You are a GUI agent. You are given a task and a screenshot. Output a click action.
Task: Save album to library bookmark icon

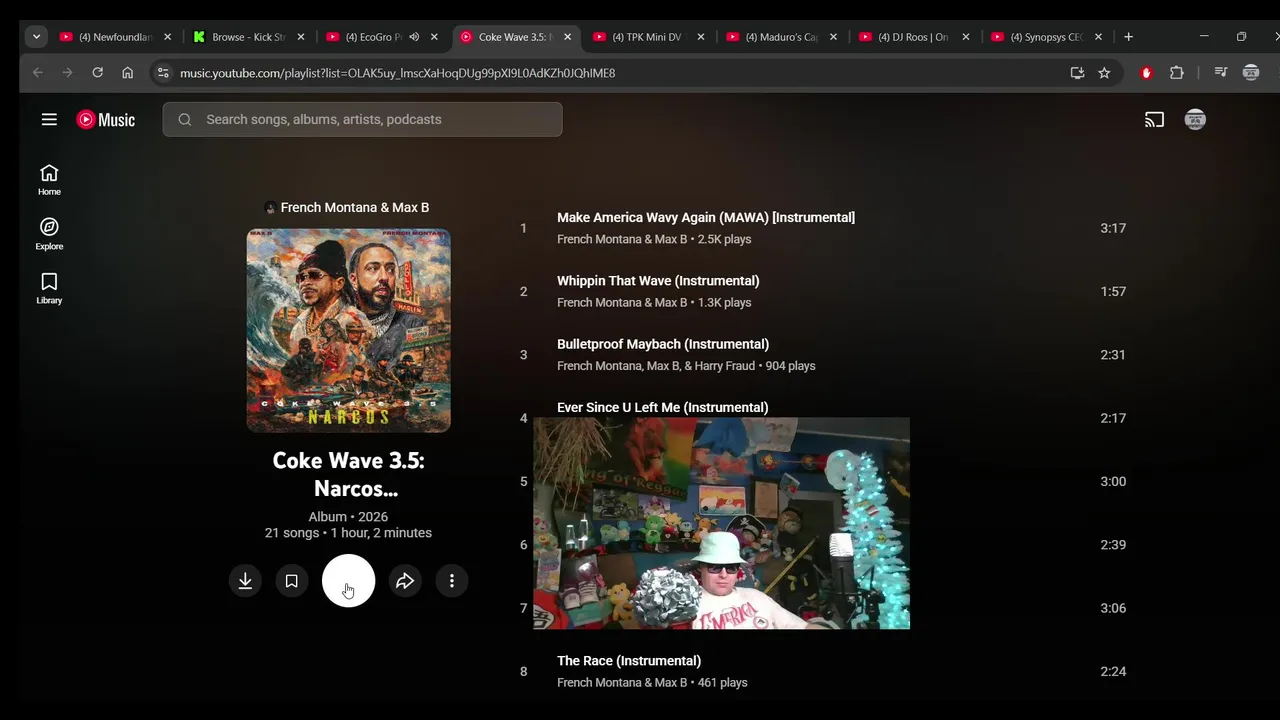point(291,581)
